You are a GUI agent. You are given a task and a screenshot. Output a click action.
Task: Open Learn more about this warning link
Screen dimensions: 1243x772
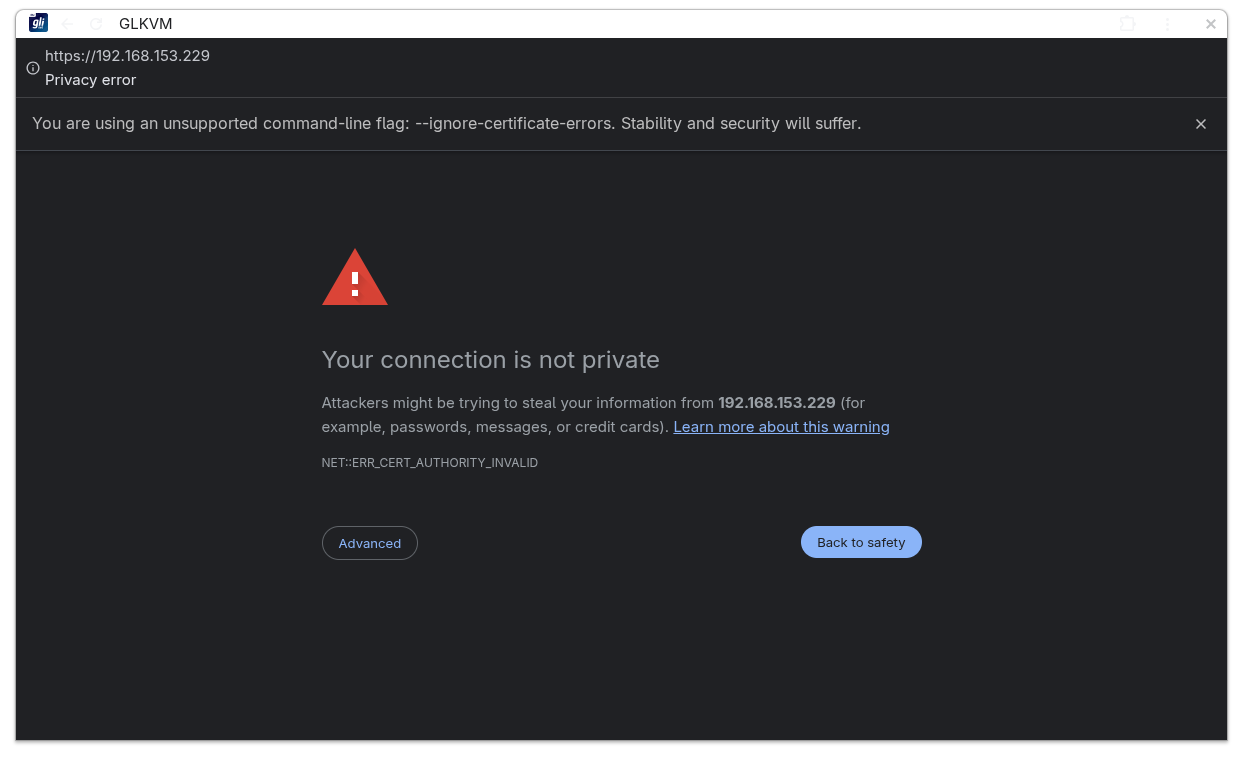click(781, 427)
